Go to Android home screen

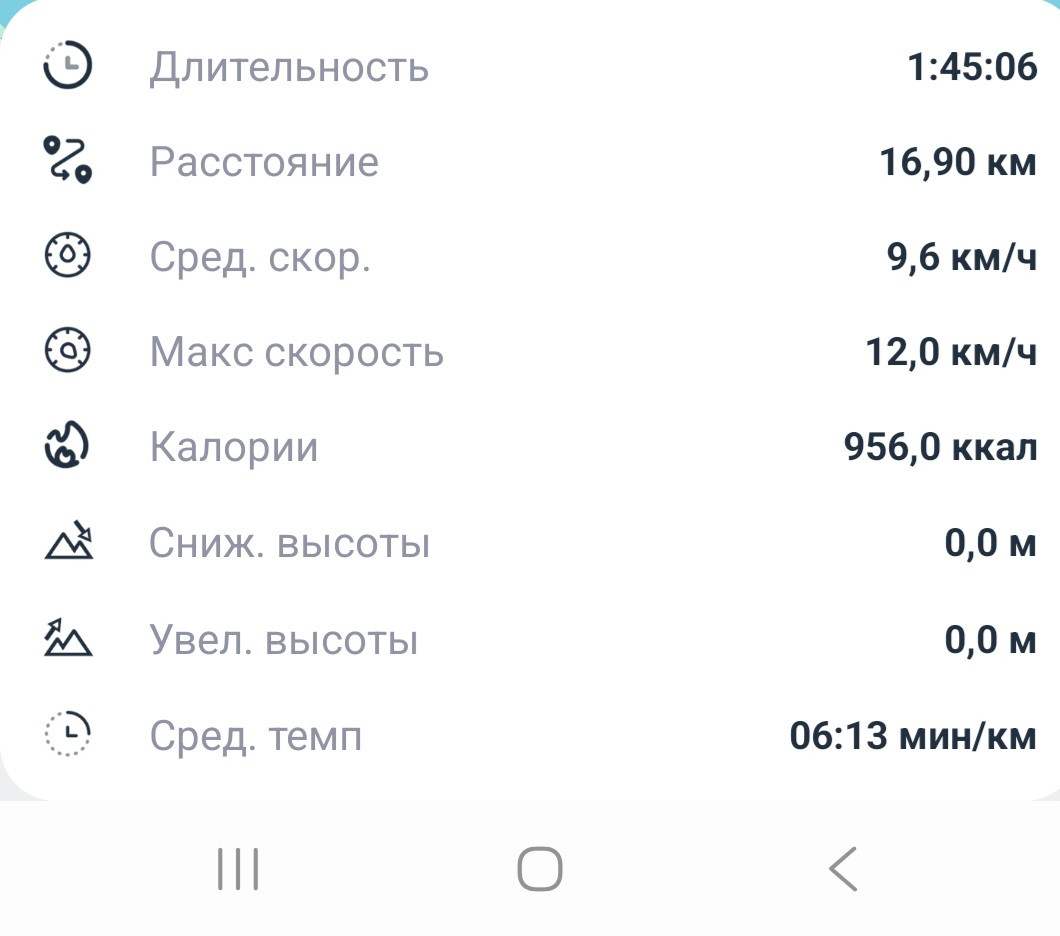pos(539,869)
